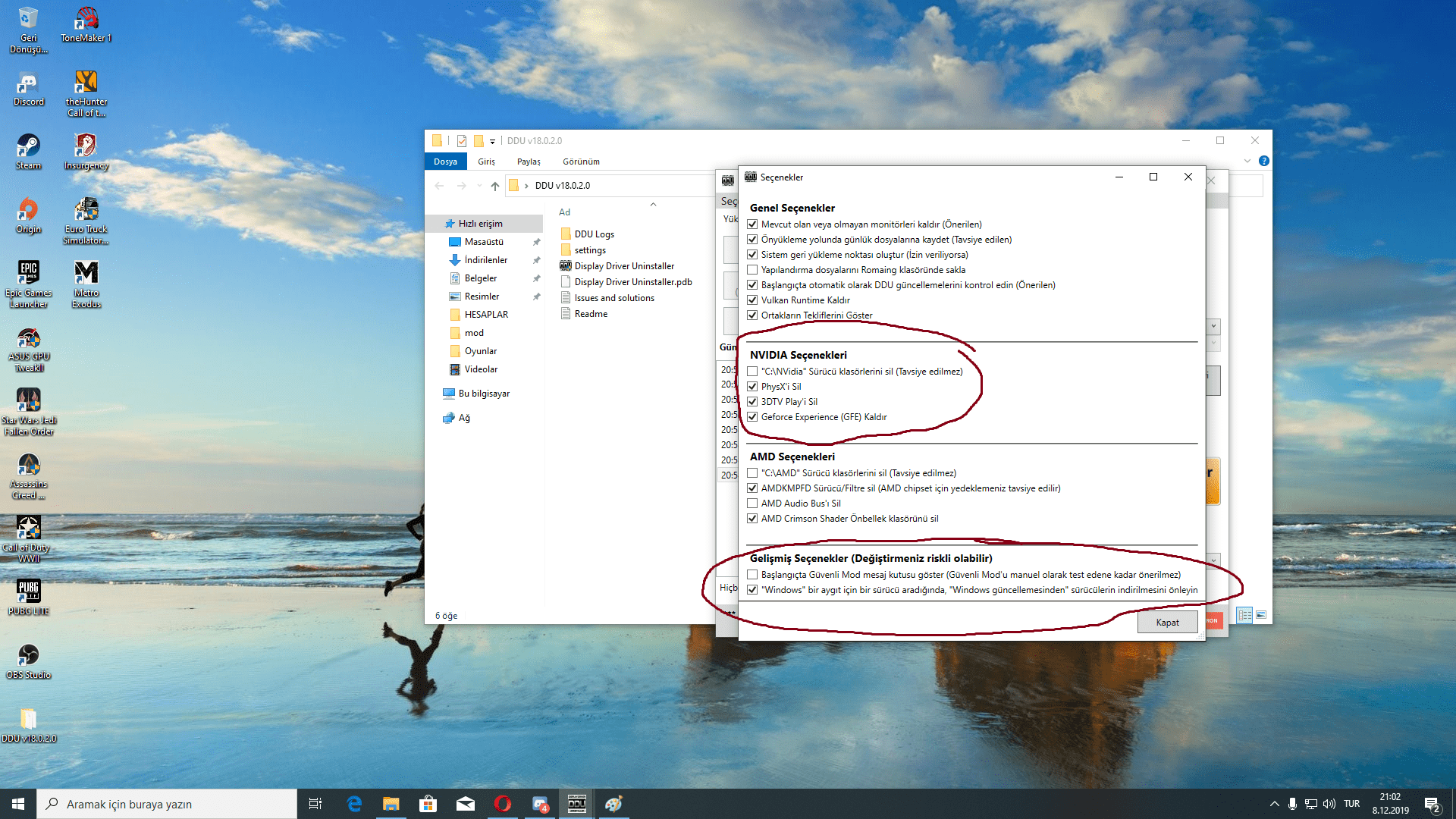Screen dimensions: 1456x819
Task: Click the Ad column sort chevron
Action: (653, 205)
